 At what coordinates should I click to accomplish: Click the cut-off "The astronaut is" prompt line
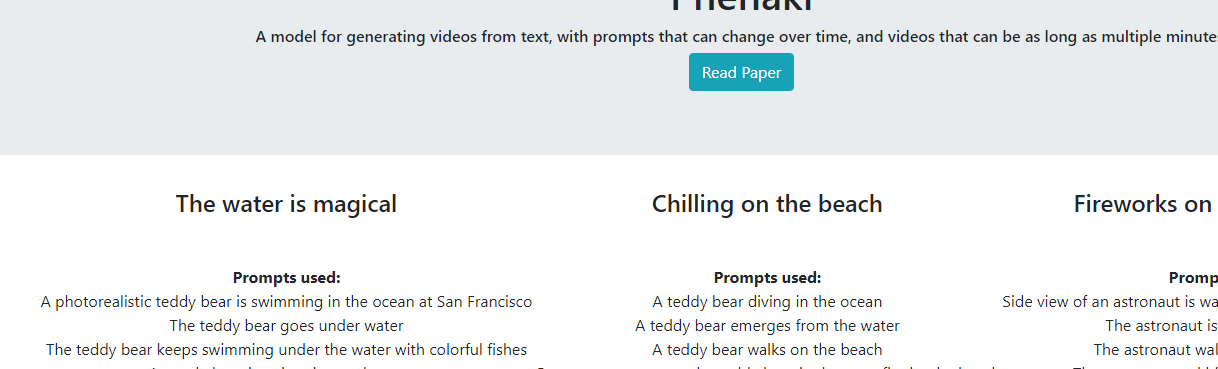click(1161, 326)
